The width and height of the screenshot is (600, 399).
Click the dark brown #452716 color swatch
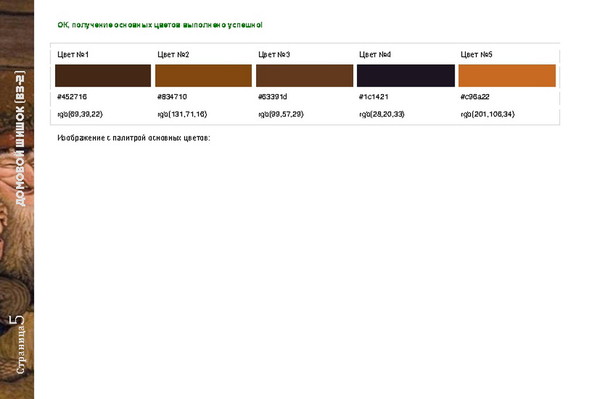[x=103, y=76]
